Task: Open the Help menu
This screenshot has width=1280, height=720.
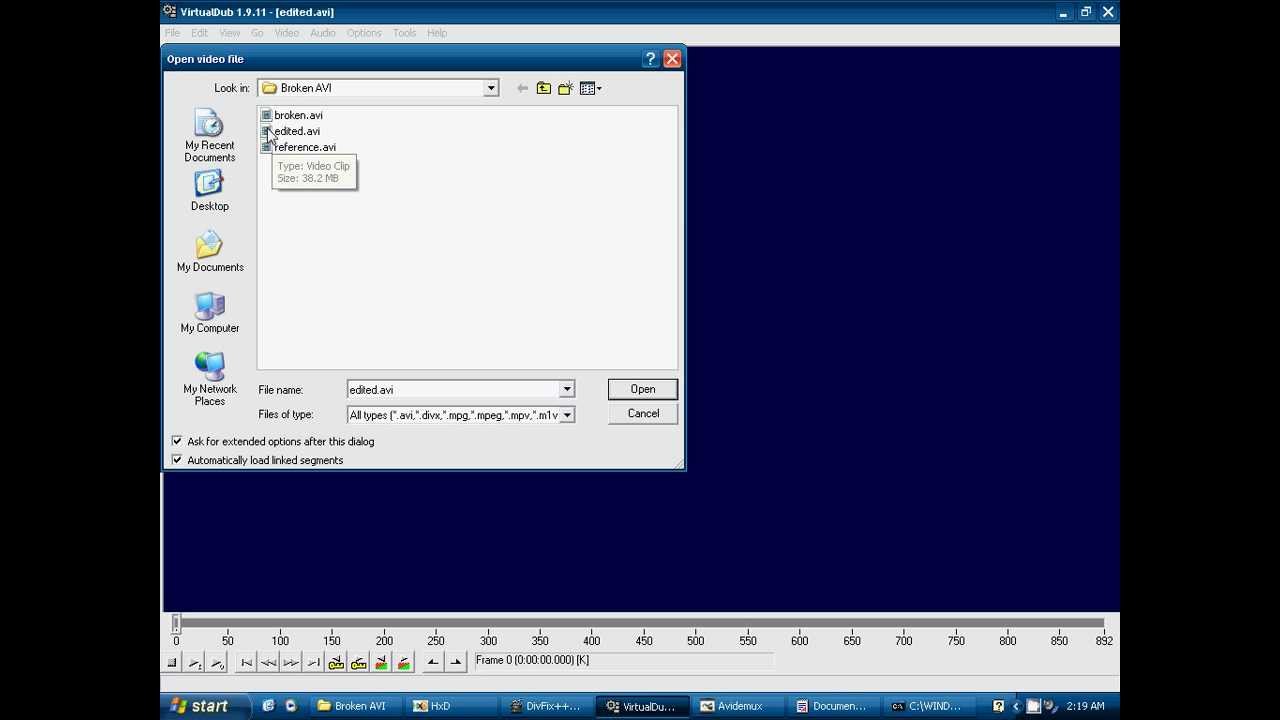Action: (x=437, y=33)
